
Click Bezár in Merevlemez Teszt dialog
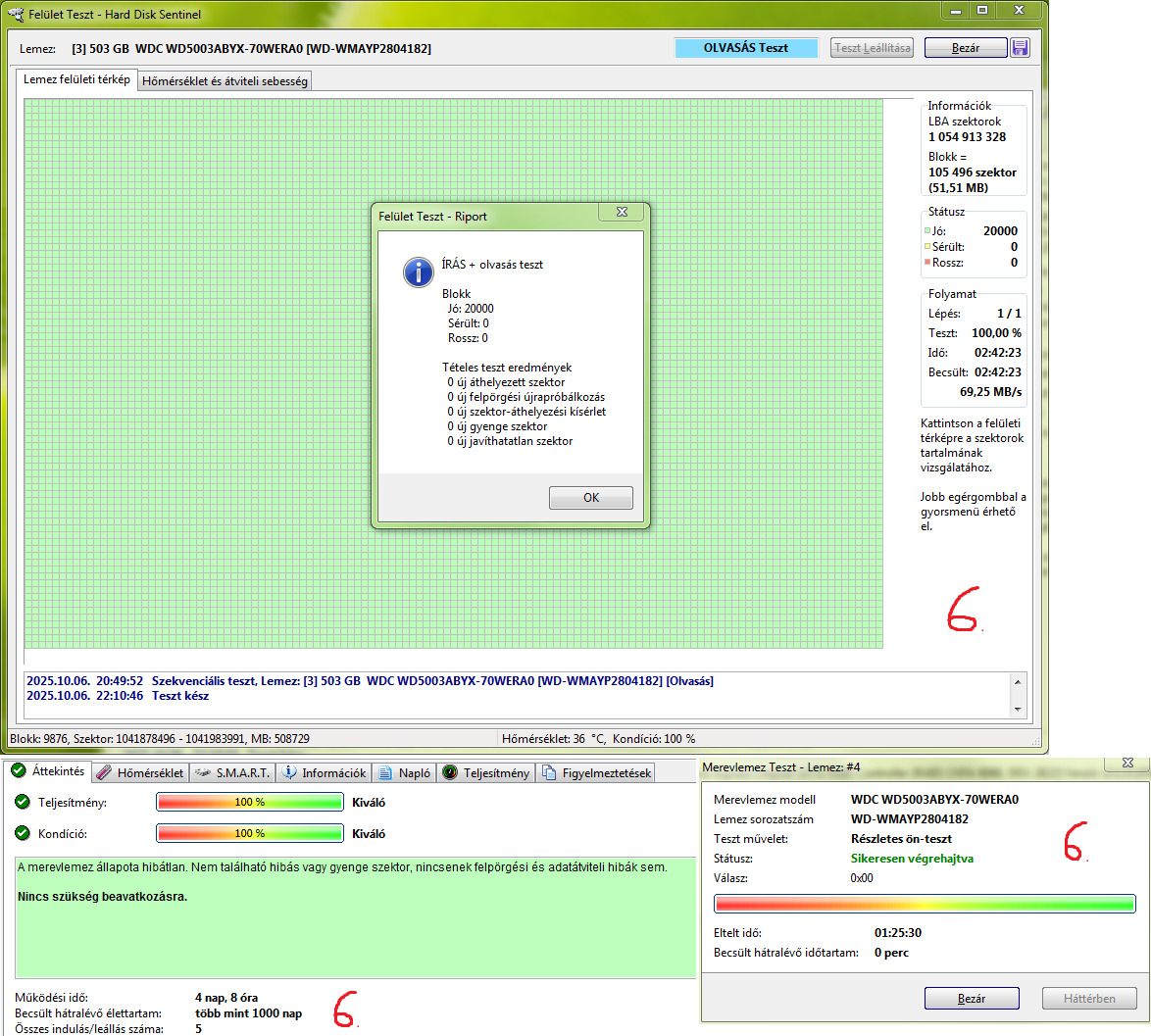[972, 999]
